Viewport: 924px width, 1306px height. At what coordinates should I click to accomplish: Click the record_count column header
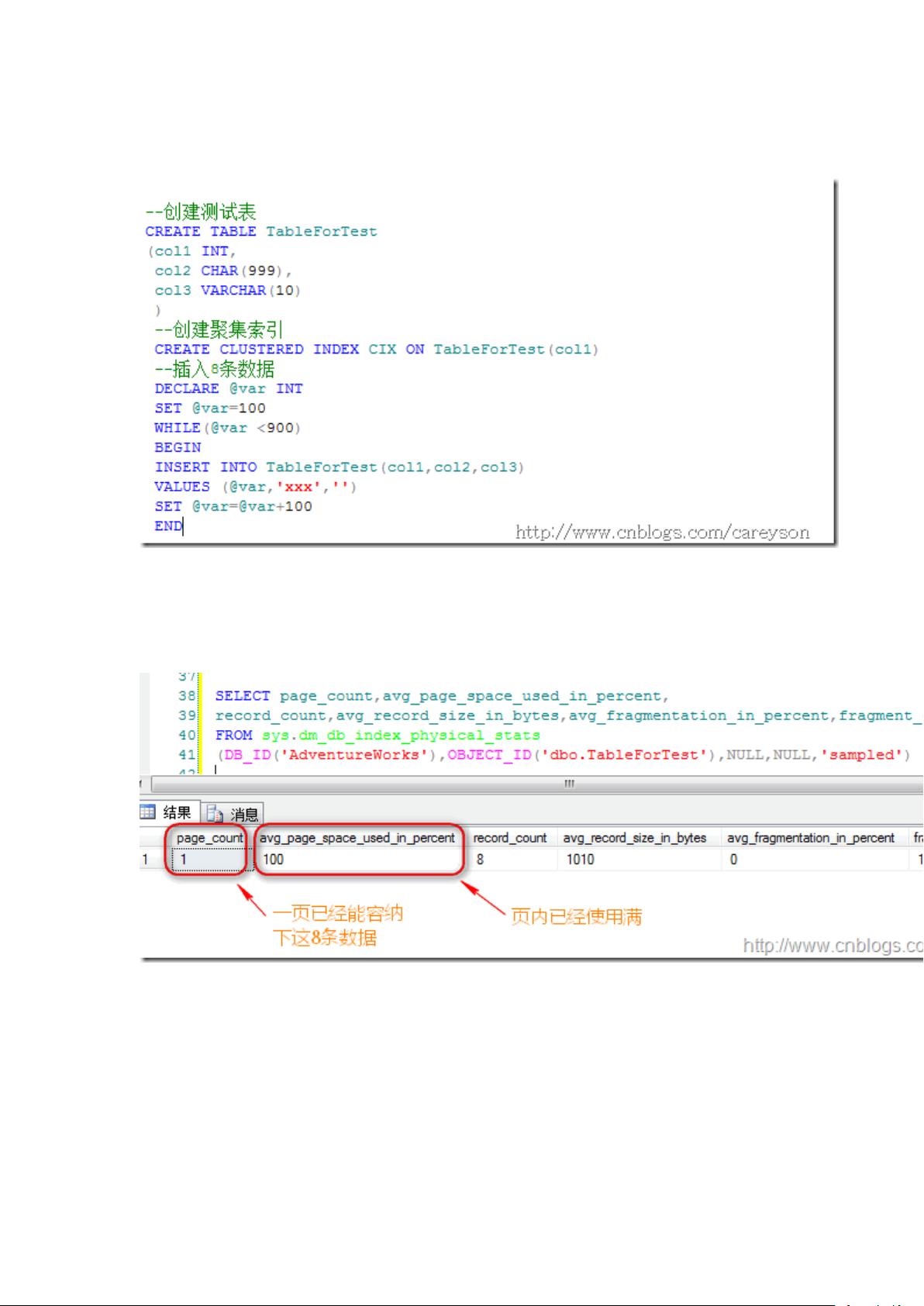click(509, 838)
